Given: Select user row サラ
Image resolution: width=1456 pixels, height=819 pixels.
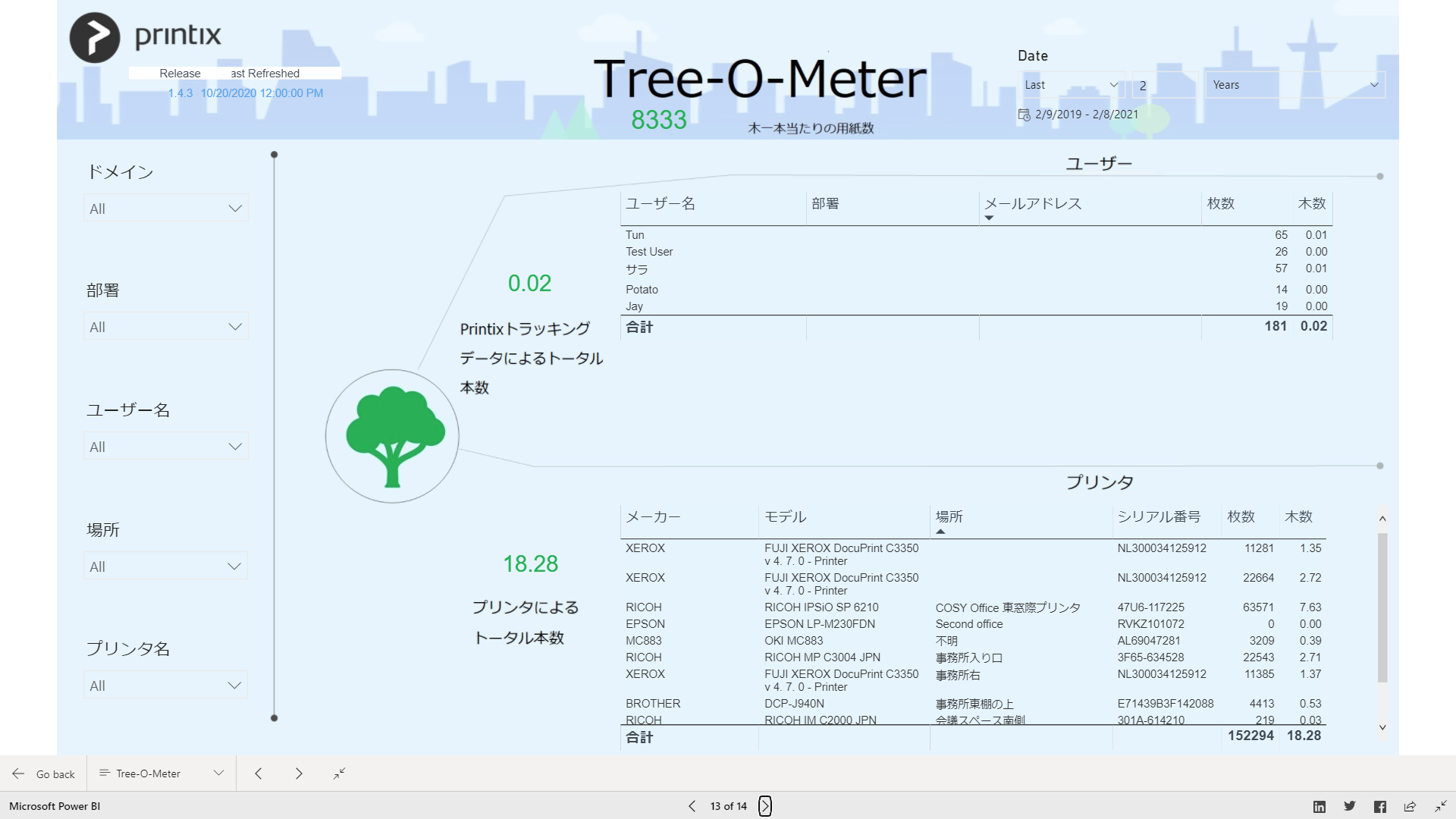Looking at the screenshot, I should click(976, 269).
